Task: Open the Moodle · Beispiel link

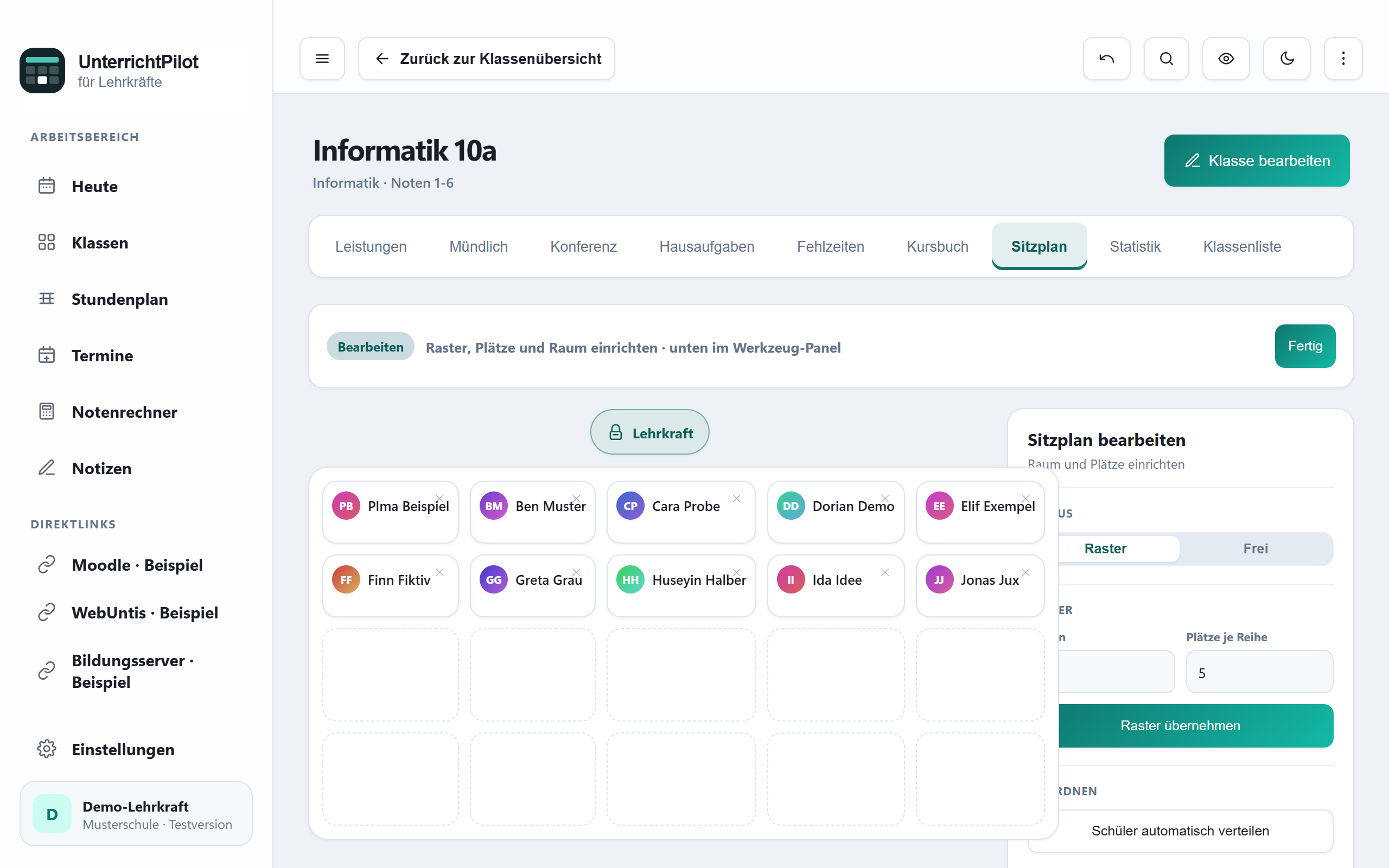Action: pos(137,565)
